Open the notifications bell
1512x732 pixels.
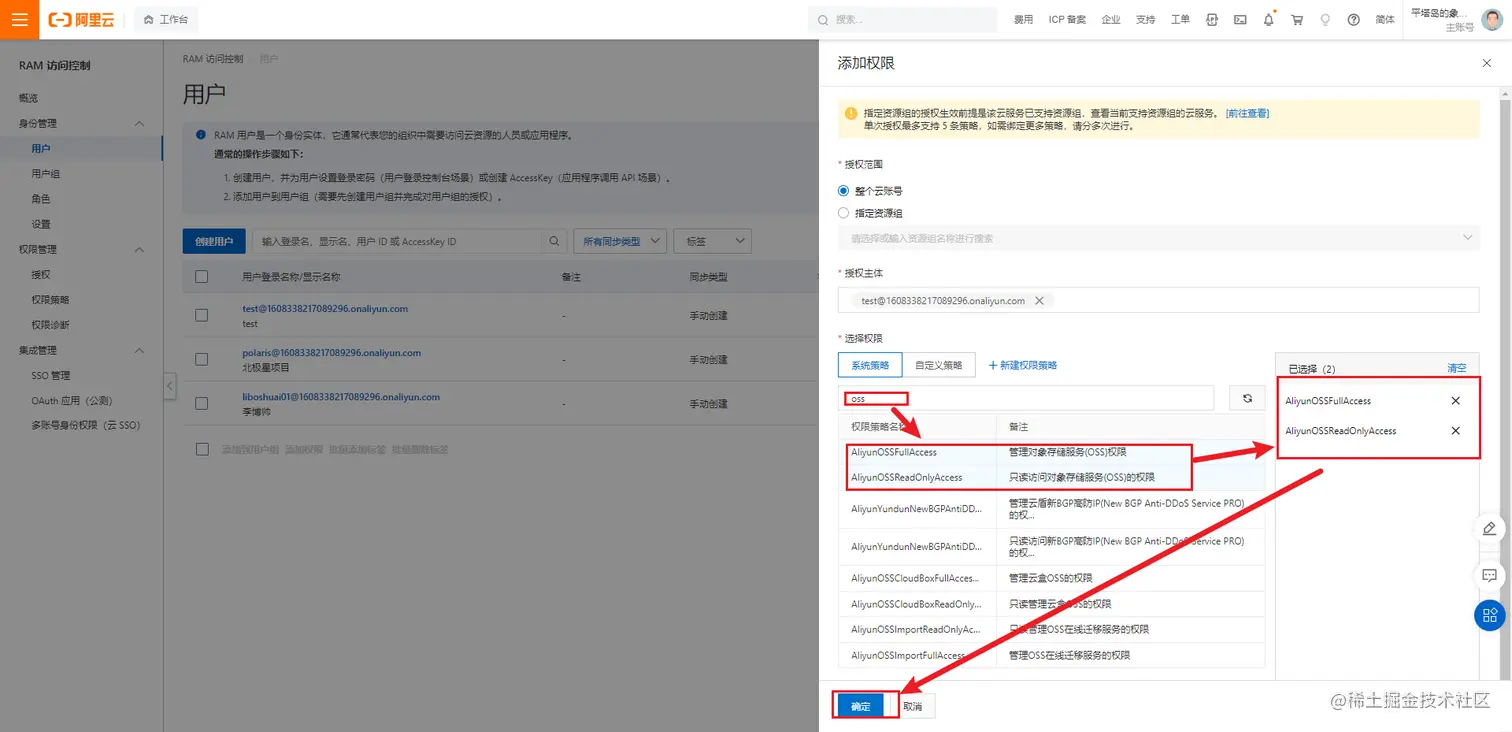(1268, 19)
